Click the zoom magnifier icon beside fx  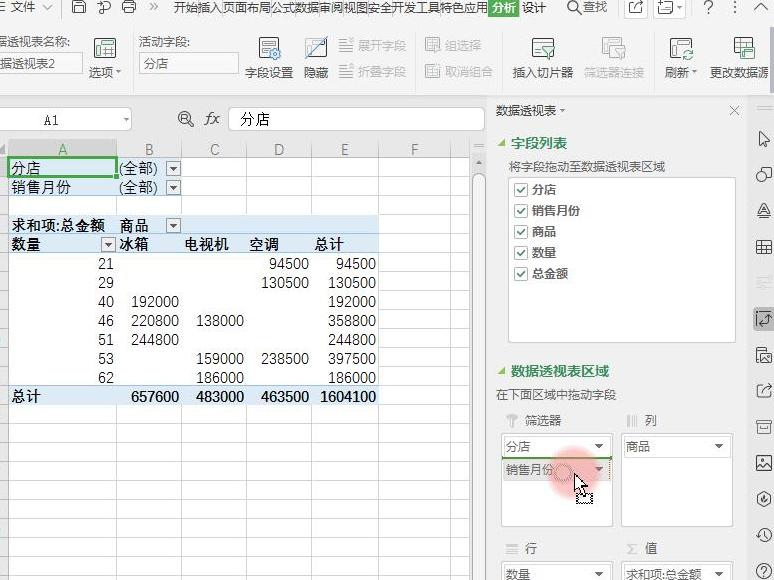pos(186,119)
